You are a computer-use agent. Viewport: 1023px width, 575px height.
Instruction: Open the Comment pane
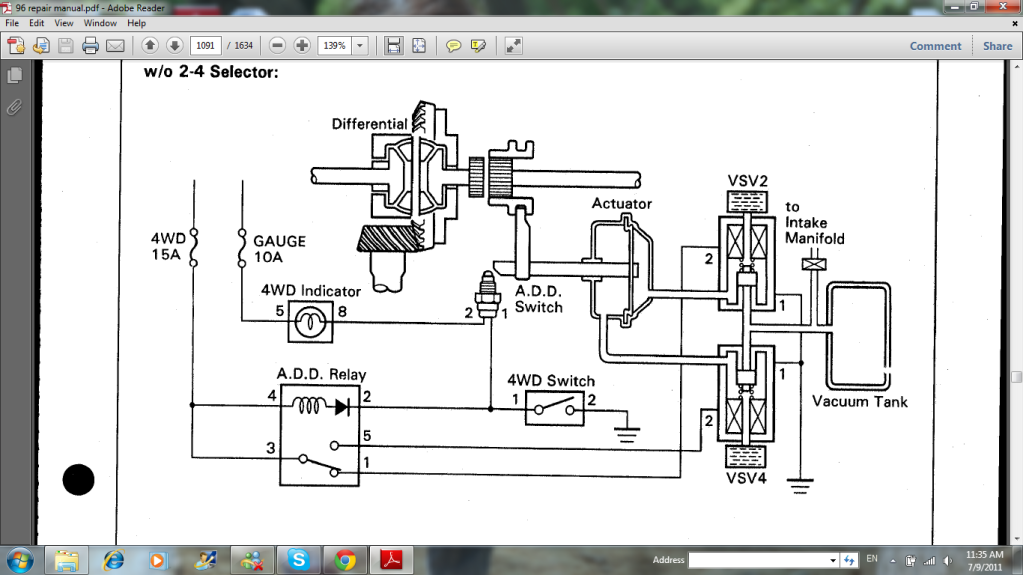(935, 46)
